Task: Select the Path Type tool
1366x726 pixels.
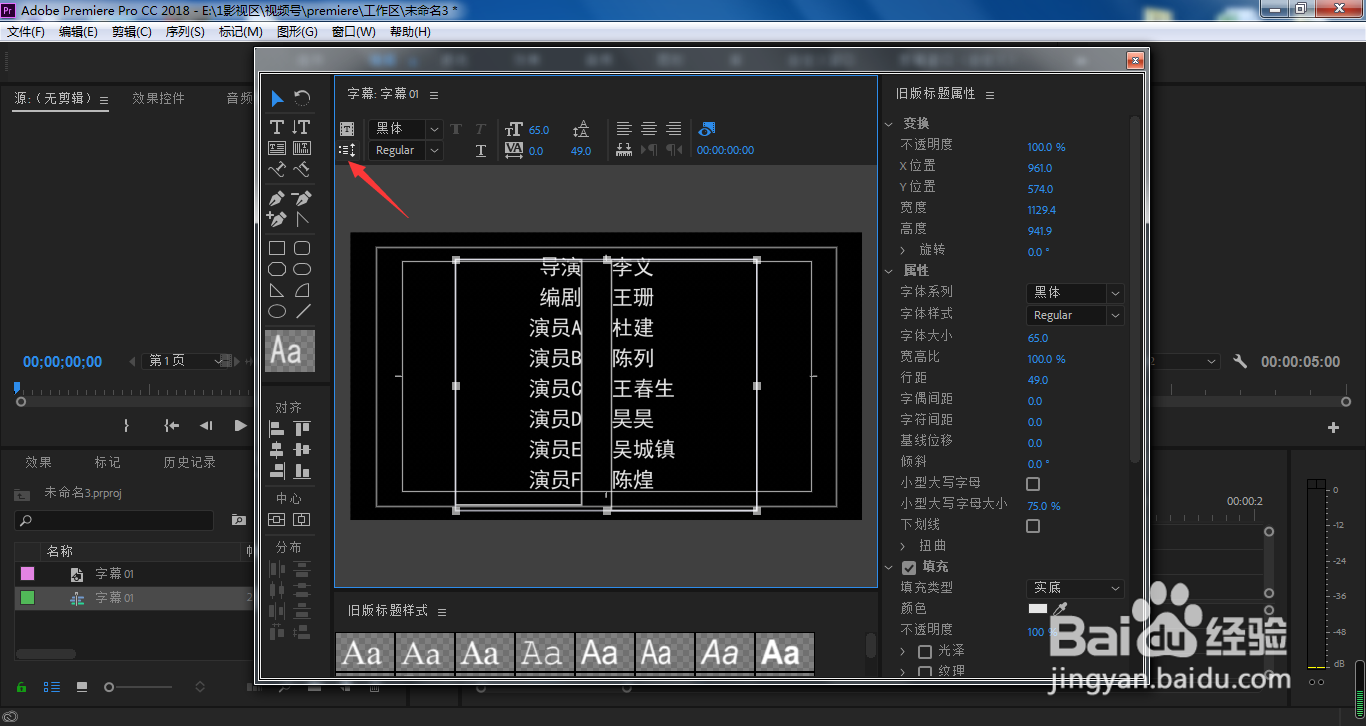Action: click(277, 169)
